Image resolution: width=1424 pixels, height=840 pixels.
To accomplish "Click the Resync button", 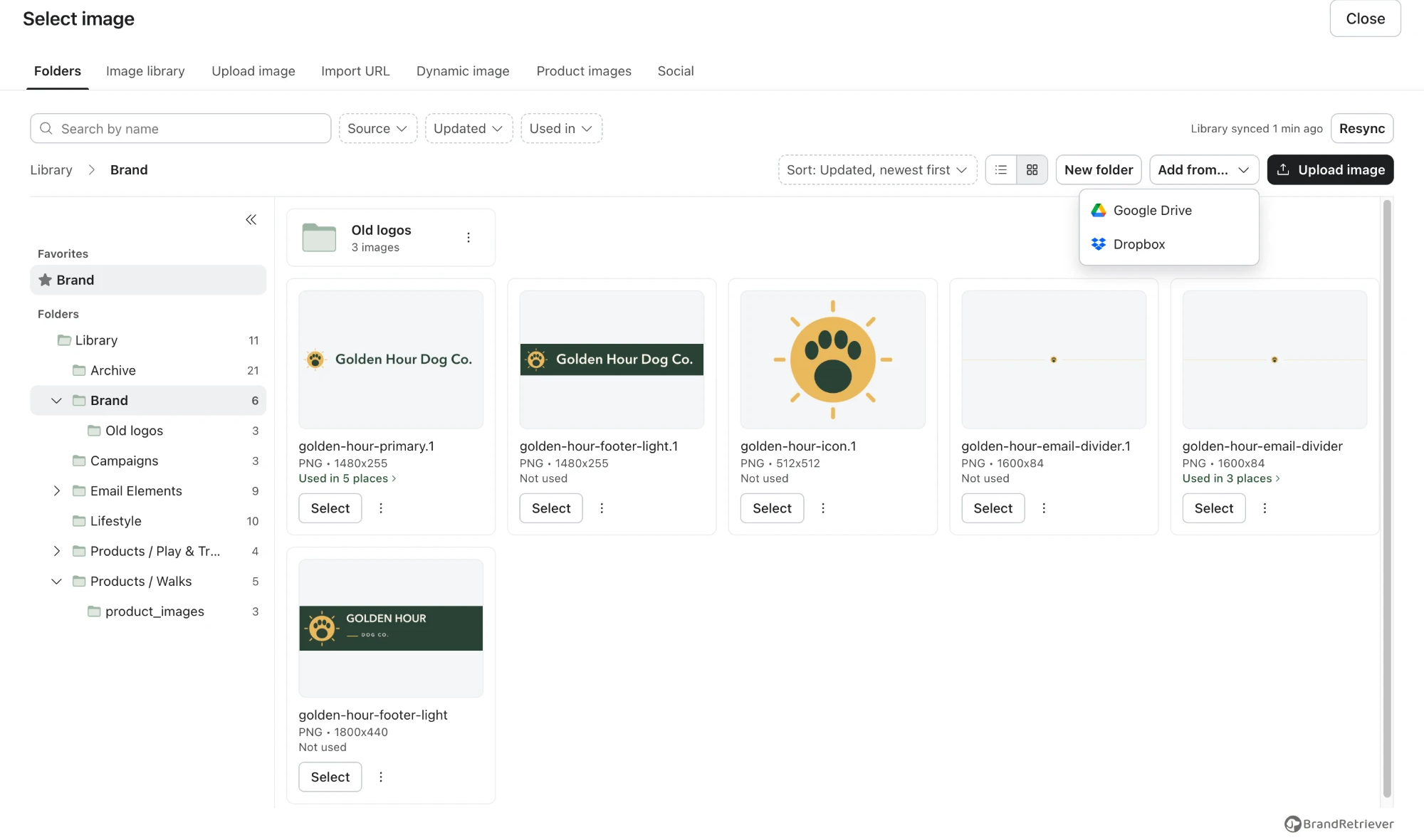I will [1361, 128].
